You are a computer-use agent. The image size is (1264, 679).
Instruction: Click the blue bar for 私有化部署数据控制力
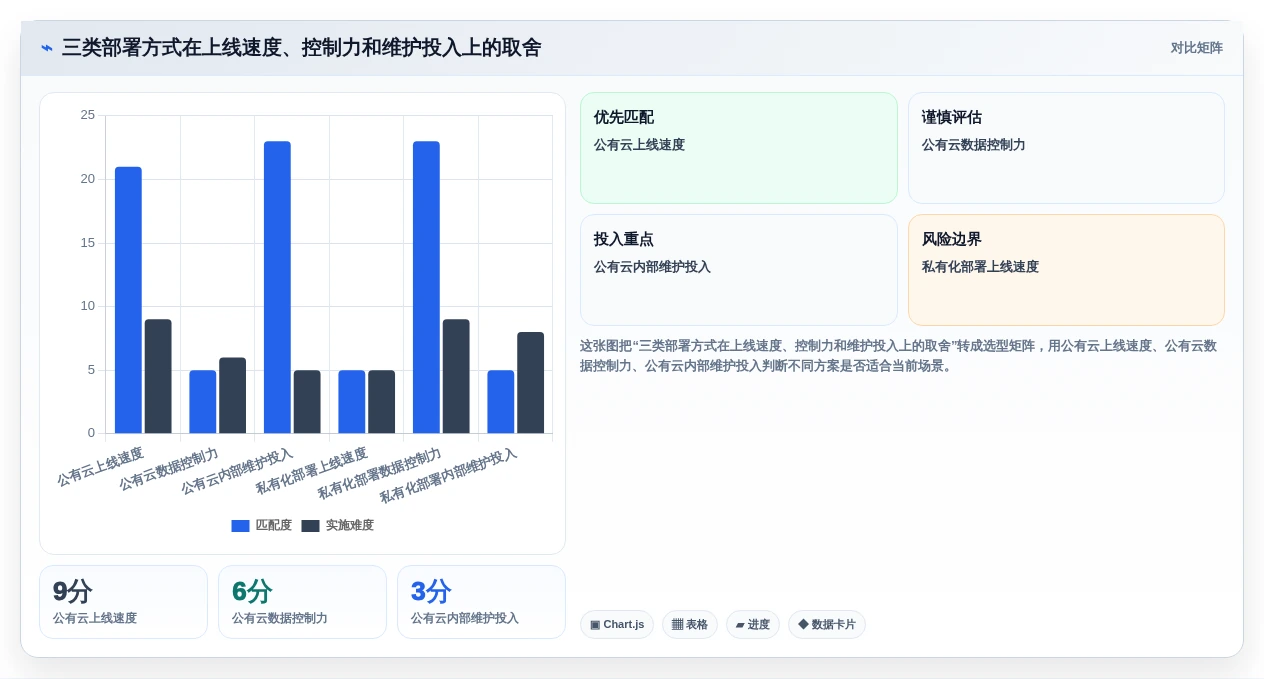tap(426, 287)
